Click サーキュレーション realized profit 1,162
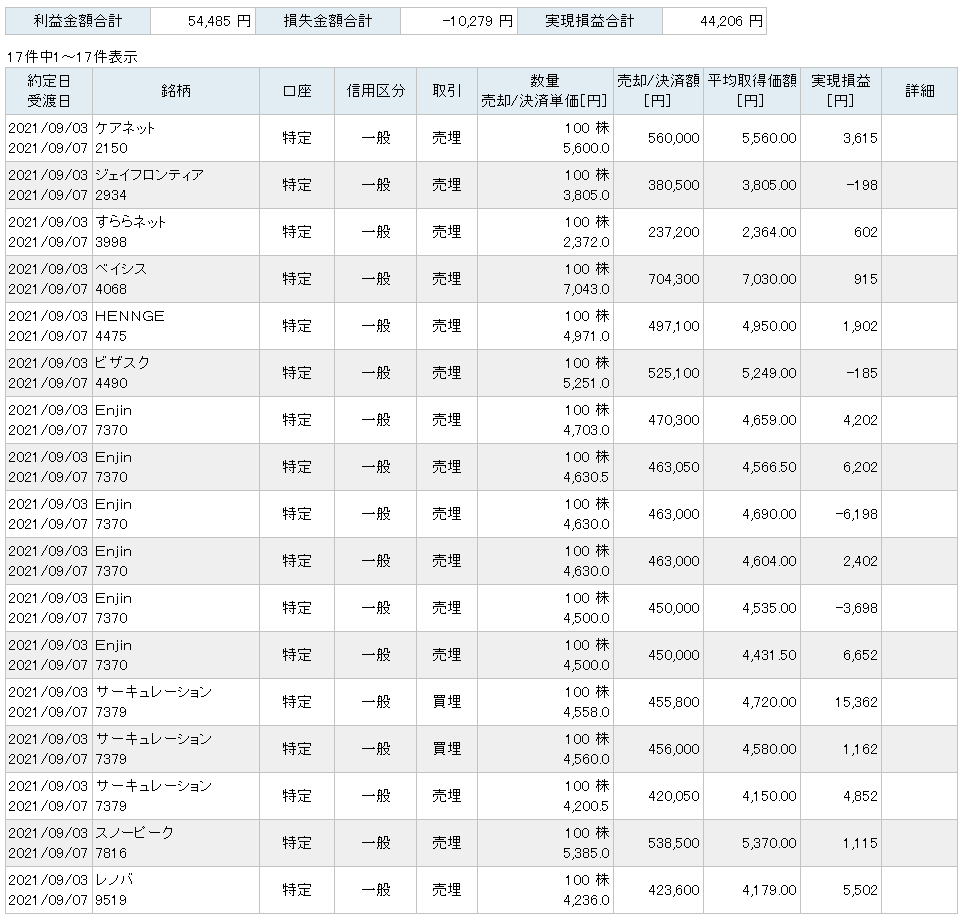The image size is (961, 919). point(860,749)
